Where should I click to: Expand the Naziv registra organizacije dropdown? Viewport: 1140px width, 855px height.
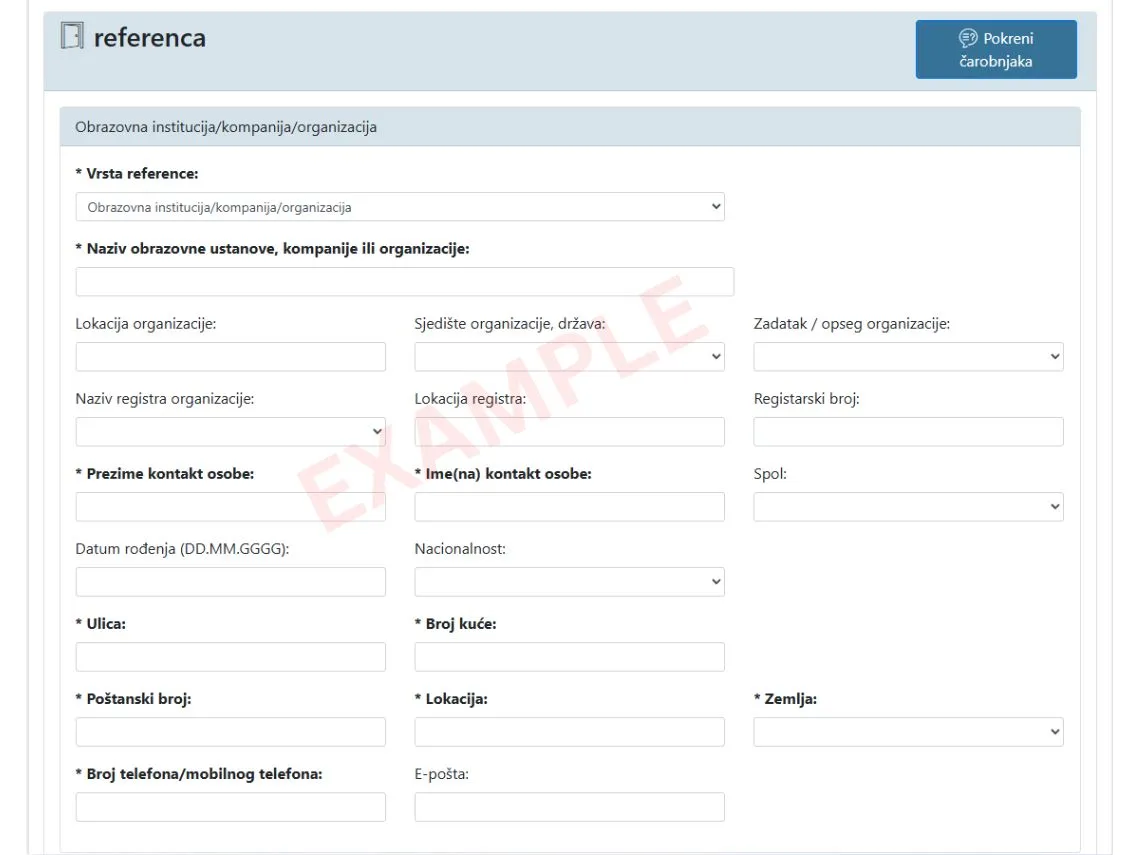click(x=230, y=432)
